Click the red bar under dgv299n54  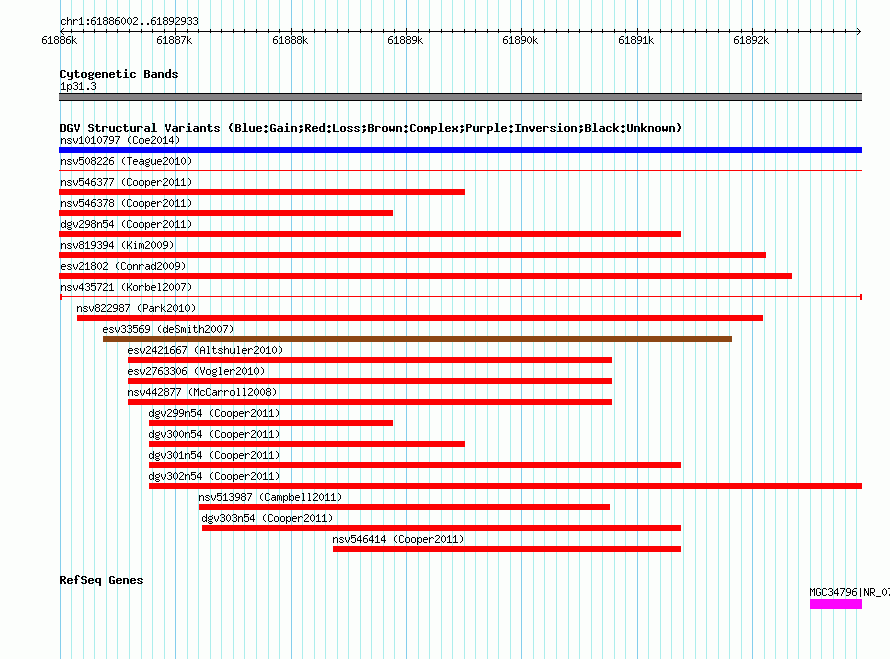[271, 423]
